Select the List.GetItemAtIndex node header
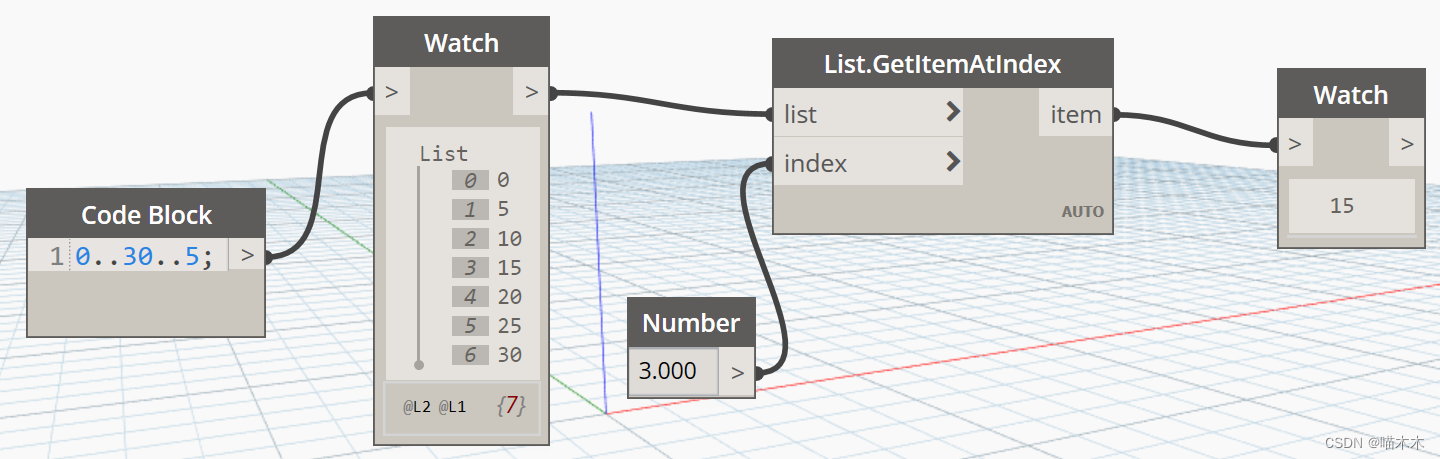 (x=943, y=65)
